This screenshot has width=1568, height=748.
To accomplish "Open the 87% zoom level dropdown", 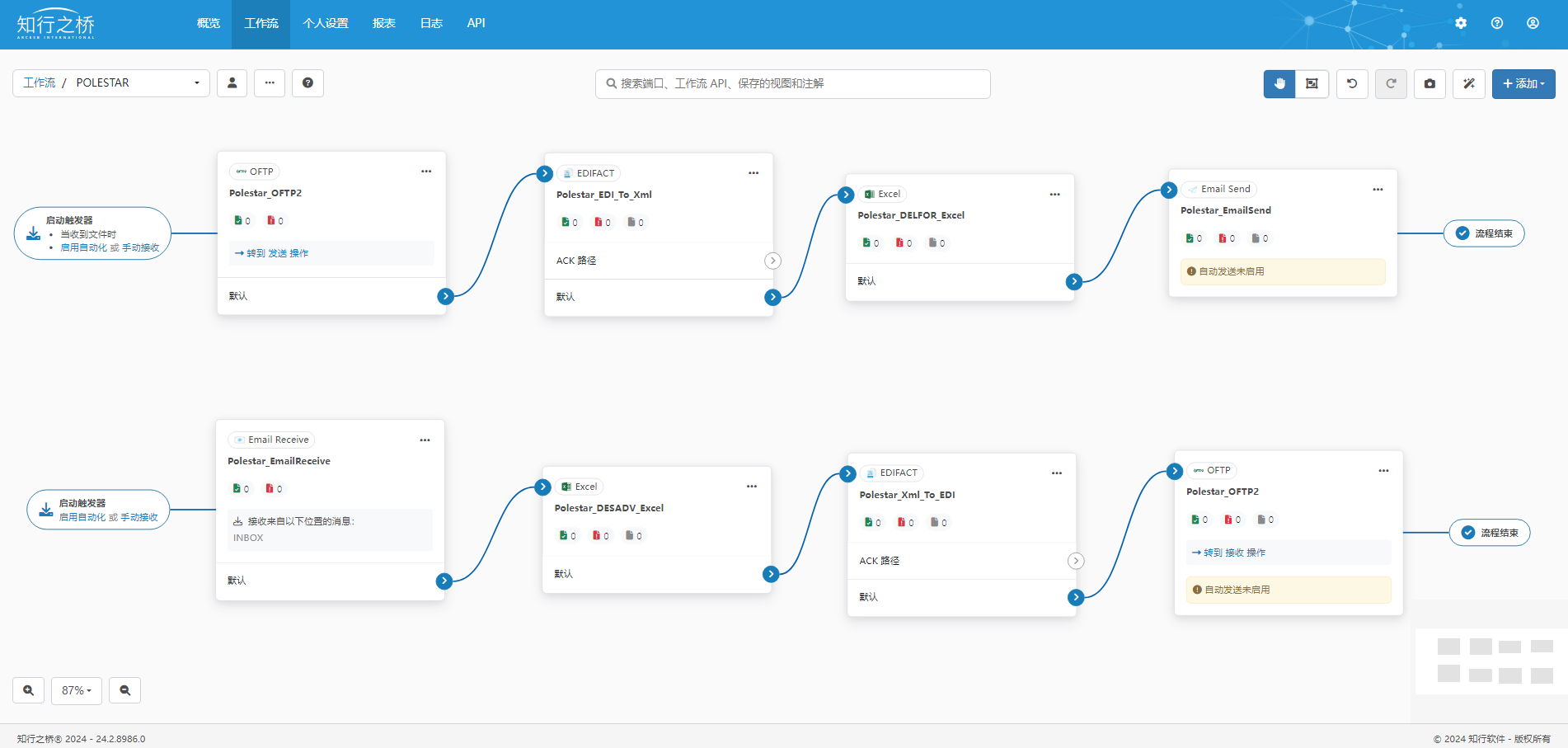I will pyautogui.click(x=77, y=690).
